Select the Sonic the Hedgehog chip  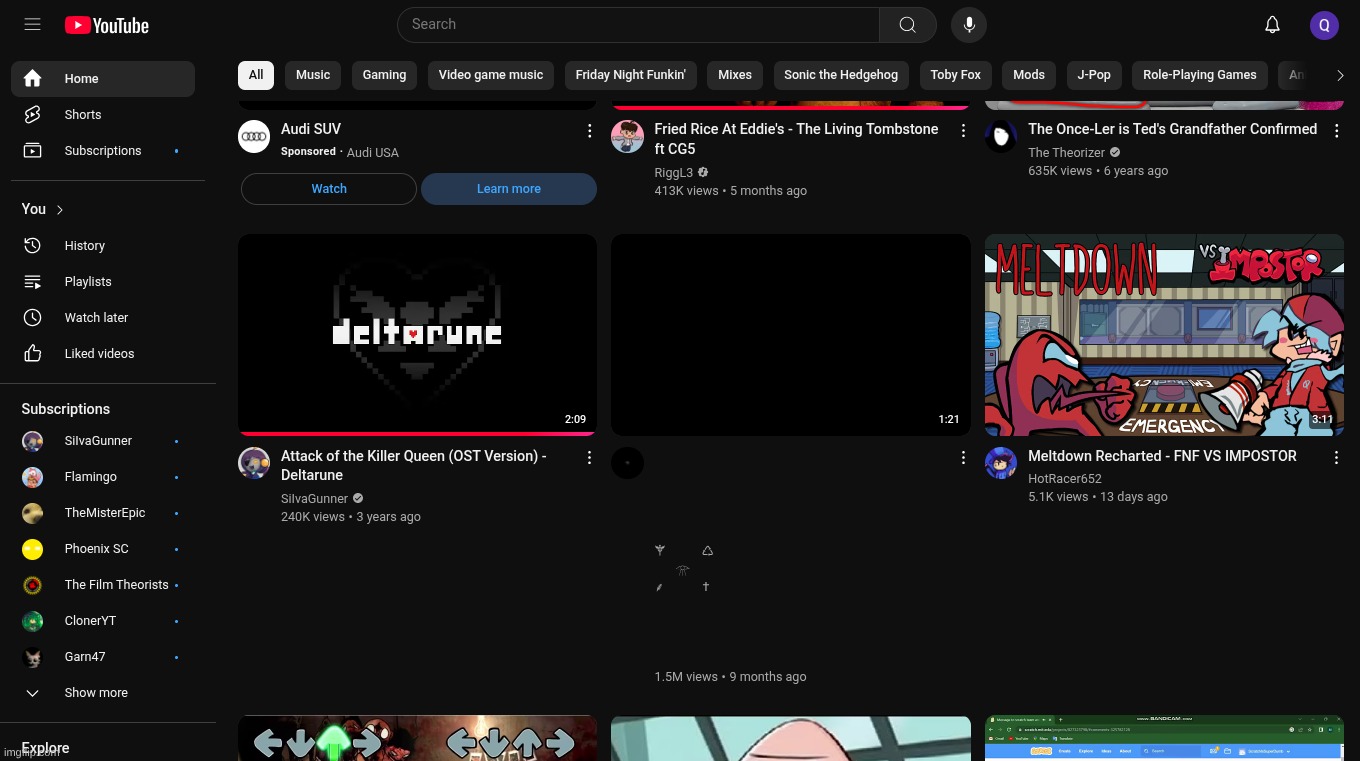tap(841, 75)
